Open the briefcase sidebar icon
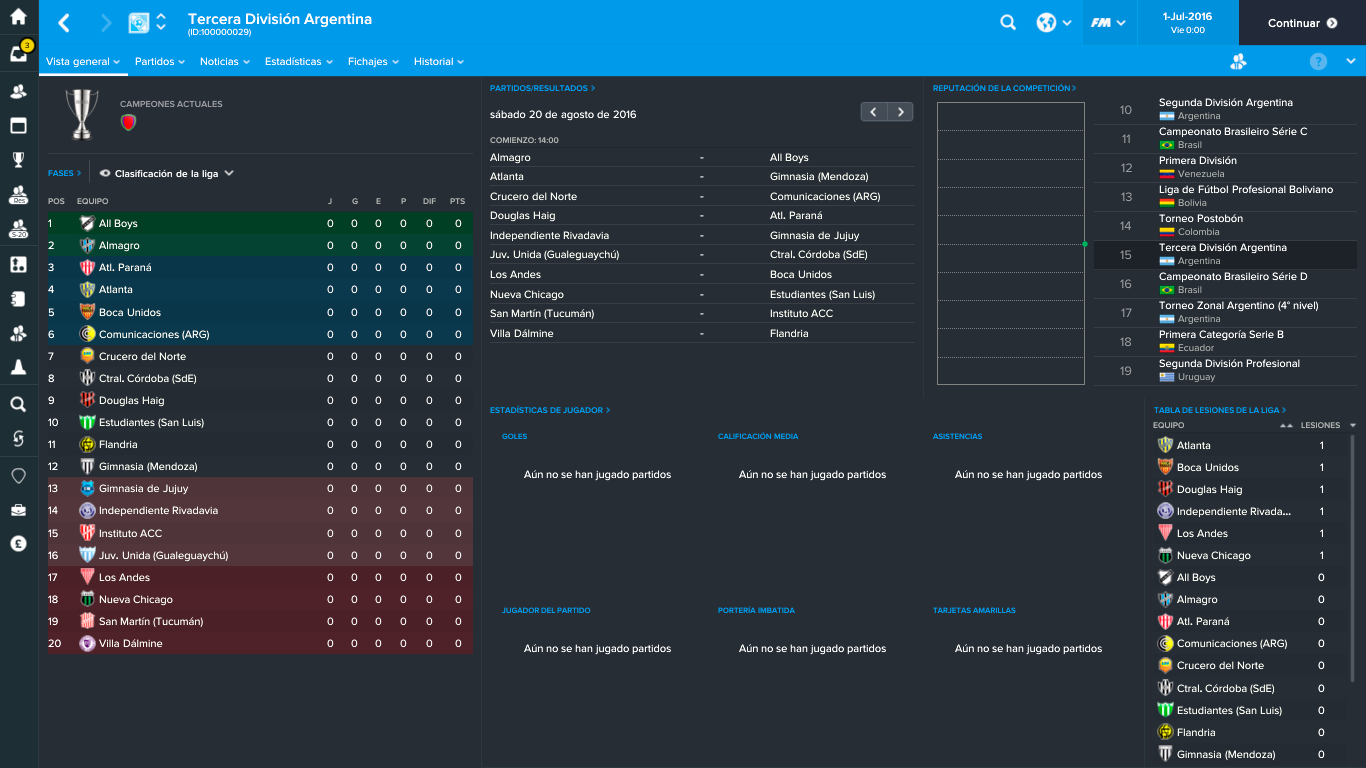This screenshot has height=768, width=1366. (18, 510)
